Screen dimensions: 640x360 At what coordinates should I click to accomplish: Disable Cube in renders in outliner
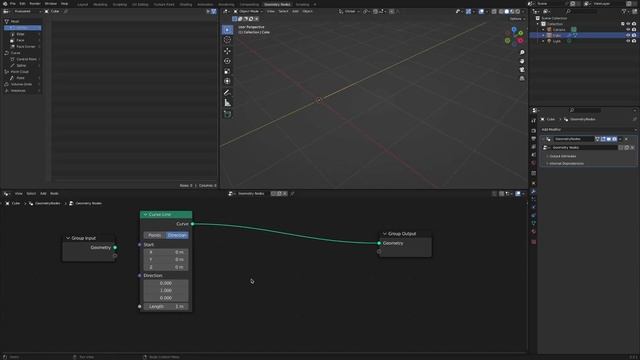[634, 36]
